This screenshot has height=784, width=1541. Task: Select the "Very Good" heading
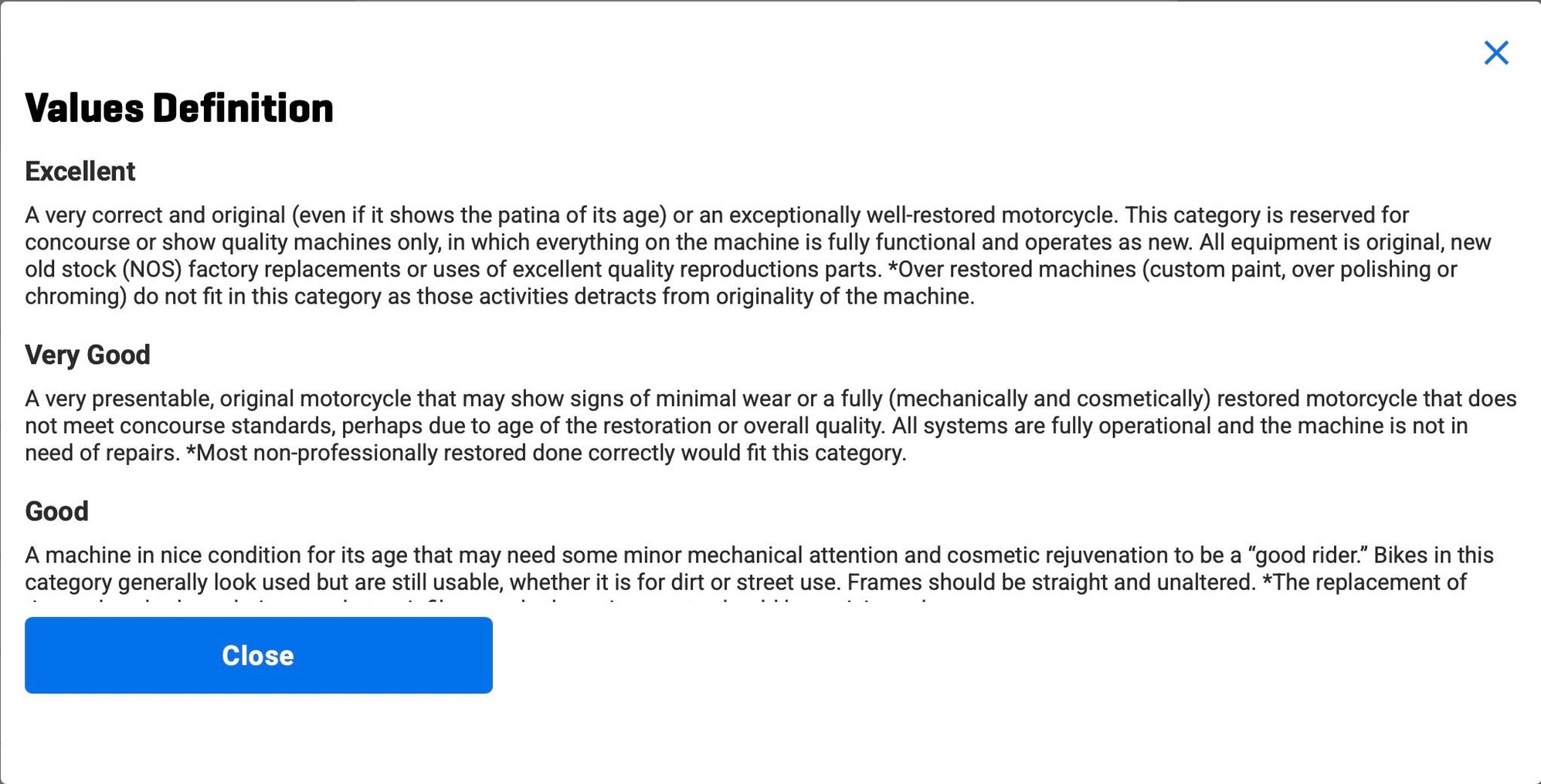pos(87,355)
